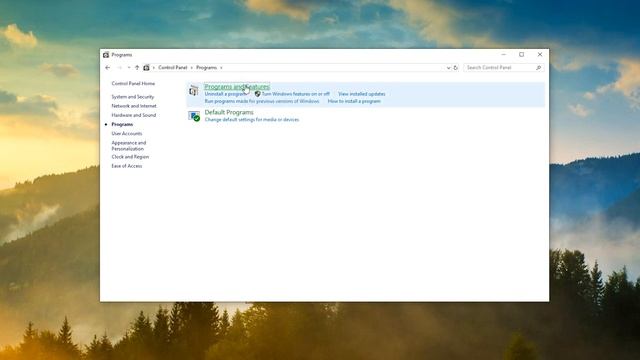Refresh the Control Panel view
The image size is (640, 360).
[456, 68]
